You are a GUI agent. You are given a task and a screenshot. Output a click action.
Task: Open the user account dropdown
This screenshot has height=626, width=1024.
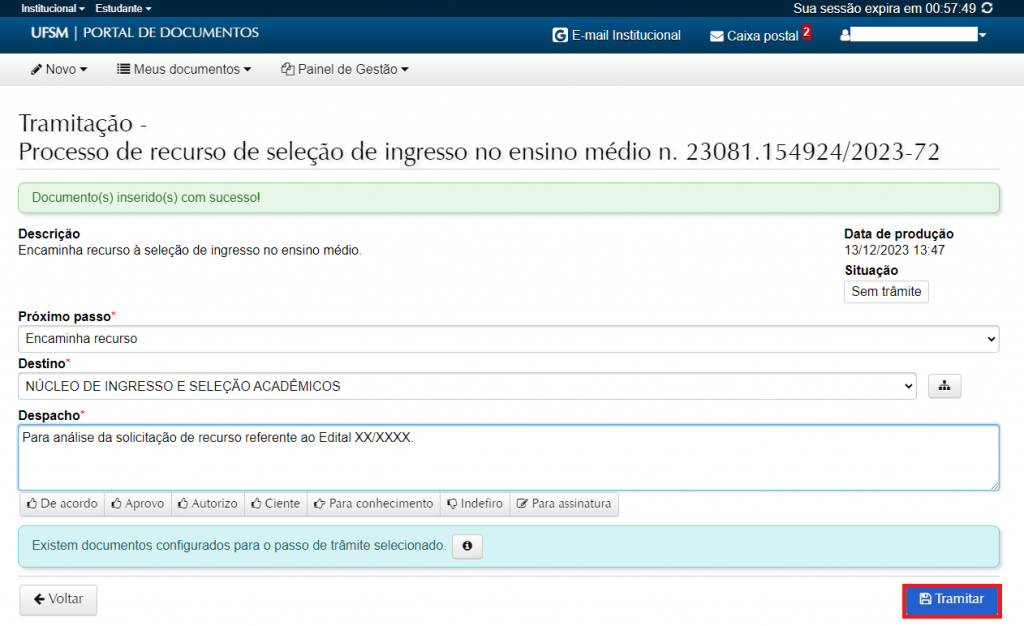[913, 35]
